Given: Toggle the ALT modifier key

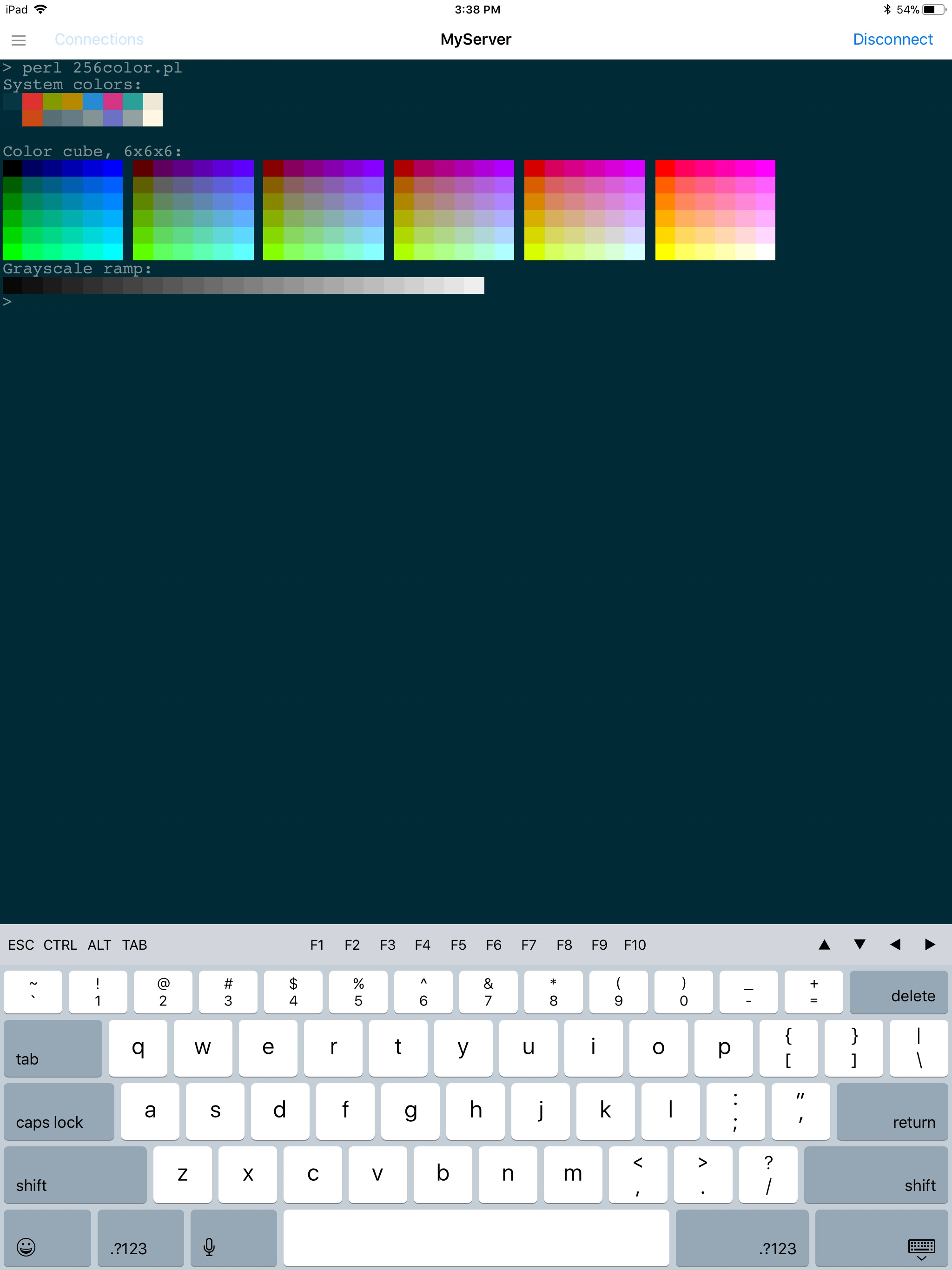Looking at the screenshot, I should point(99,945).
